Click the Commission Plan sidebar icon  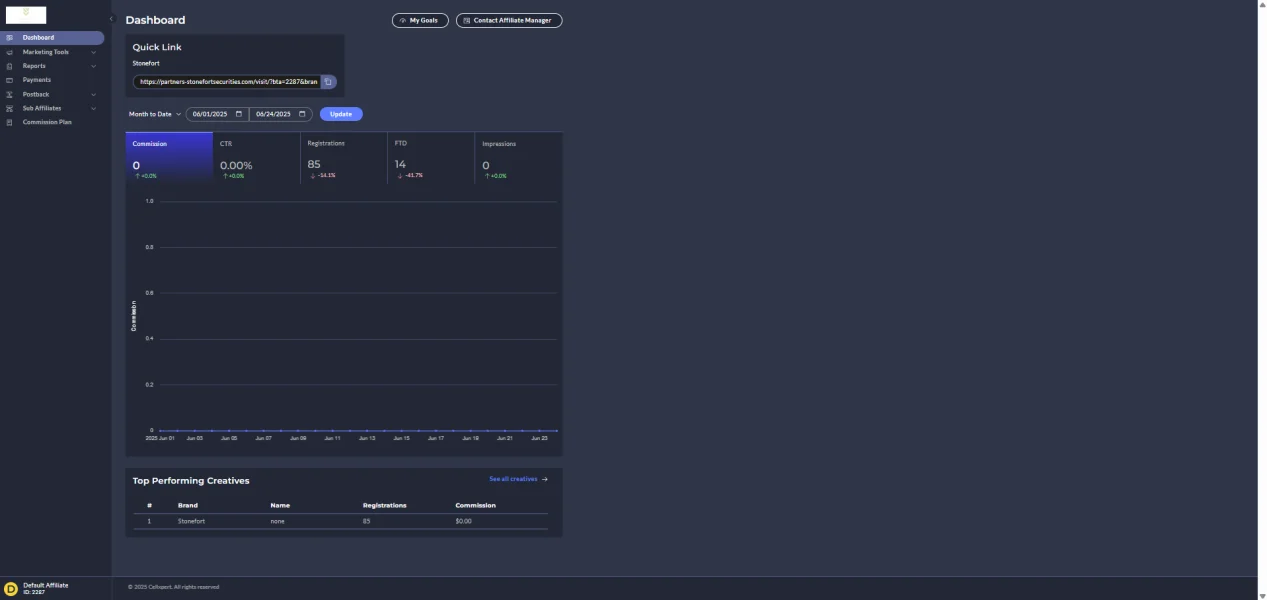[x=10, y=122]
